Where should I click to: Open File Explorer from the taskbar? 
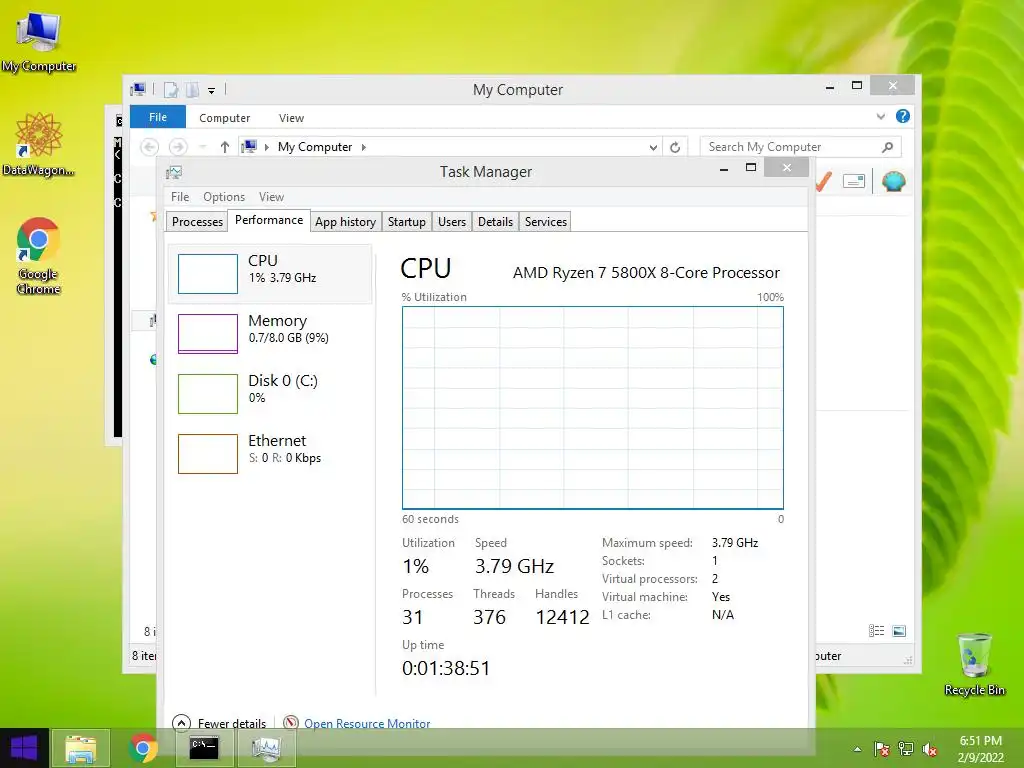point(80,748)
